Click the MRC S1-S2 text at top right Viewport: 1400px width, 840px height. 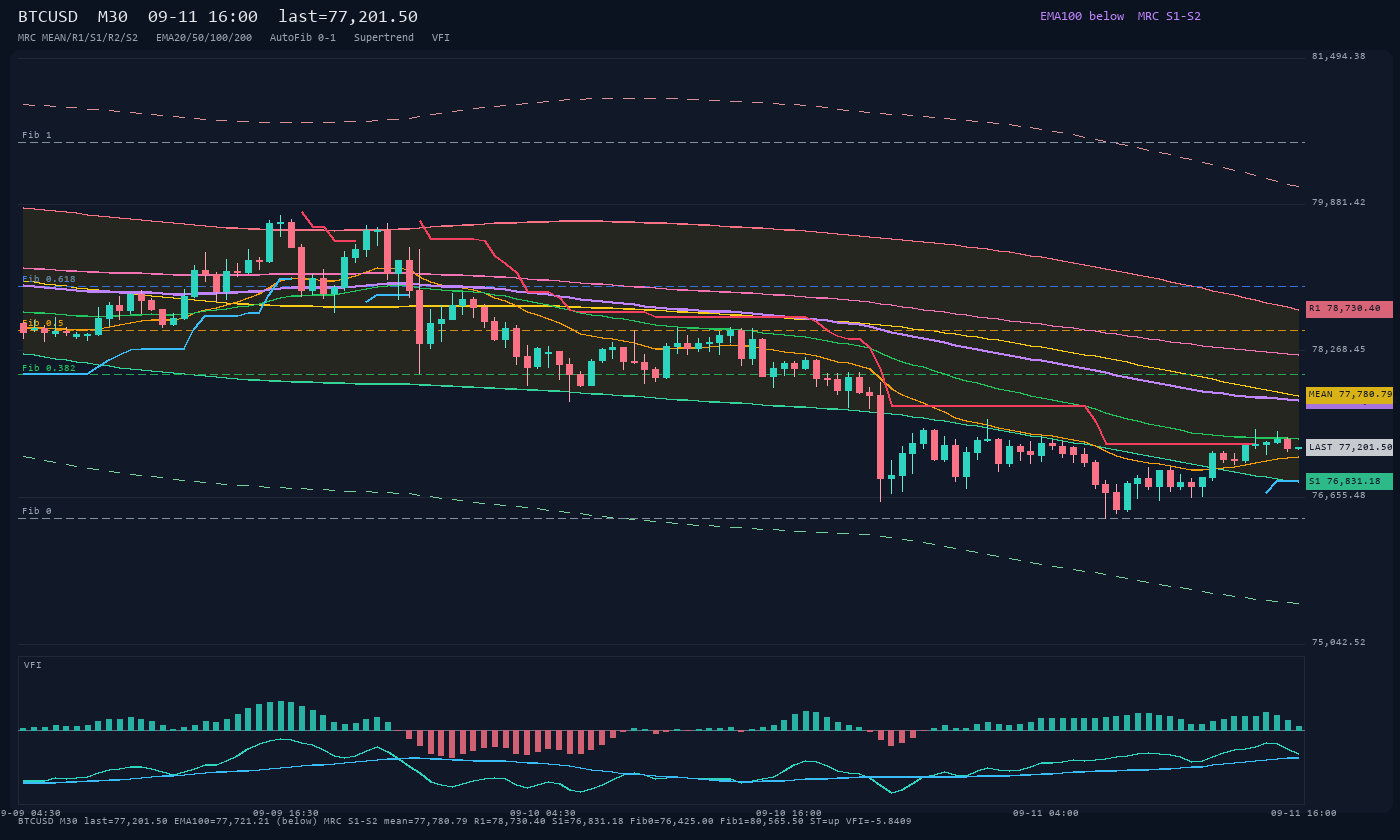(x=1169, y=16)
